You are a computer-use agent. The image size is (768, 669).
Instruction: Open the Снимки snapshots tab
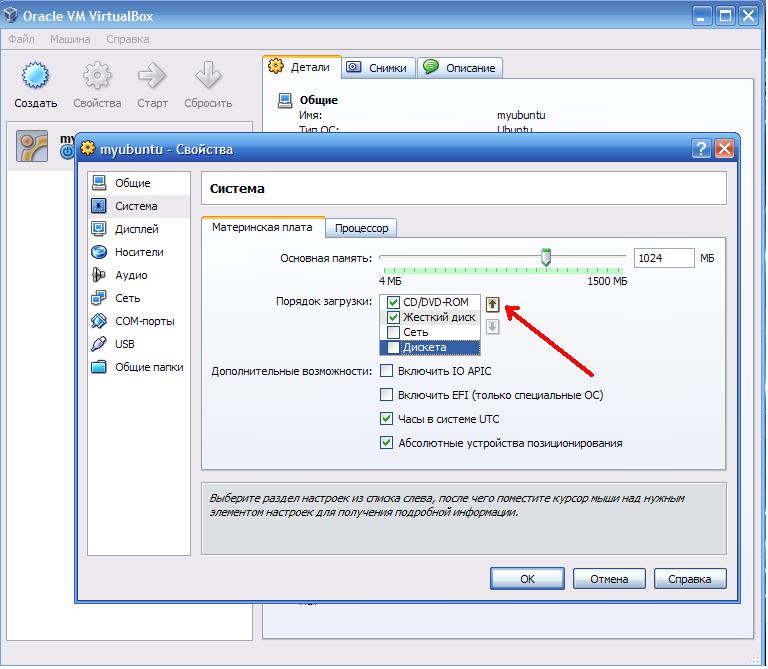pos(379,68)
